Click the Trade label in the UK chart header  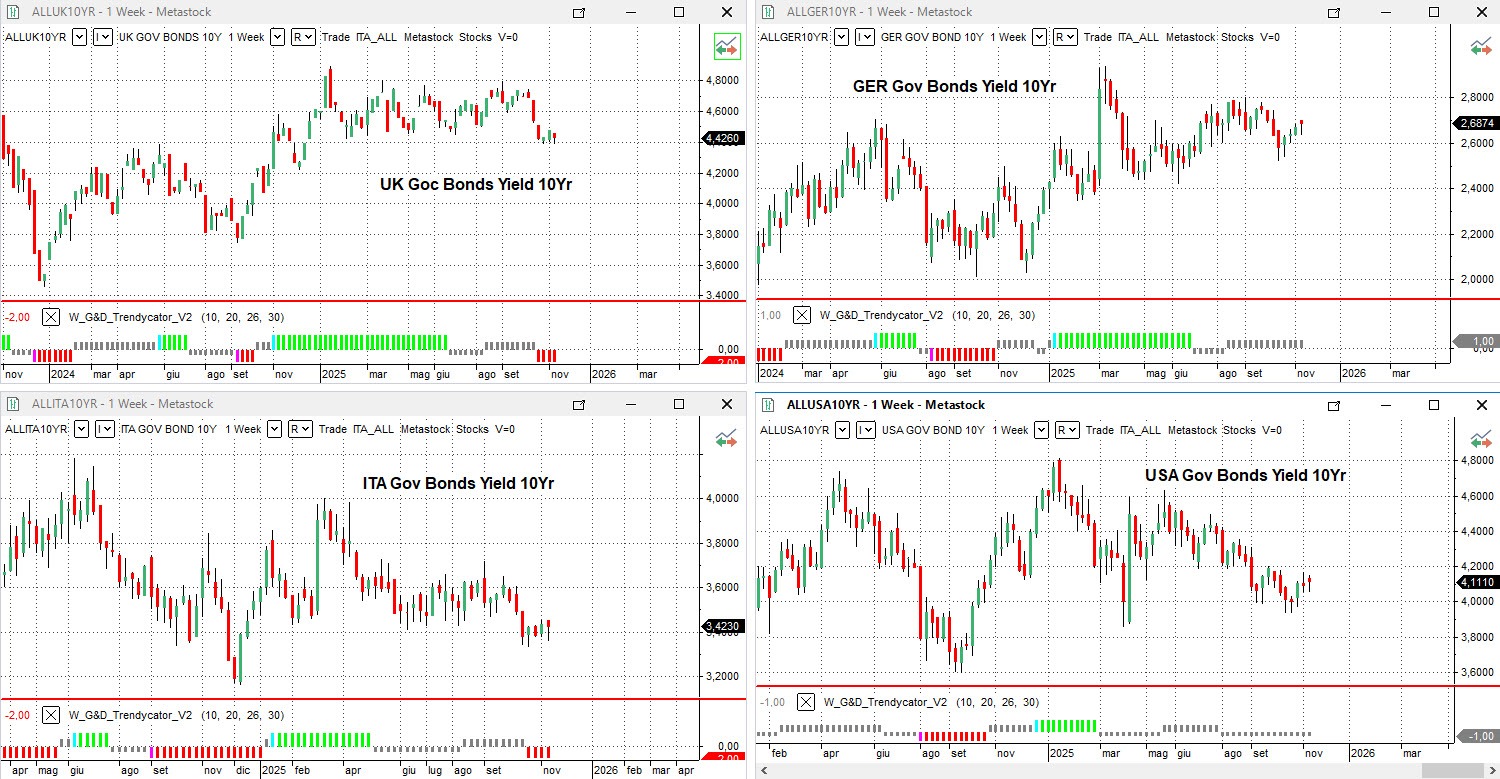point(336,37)
